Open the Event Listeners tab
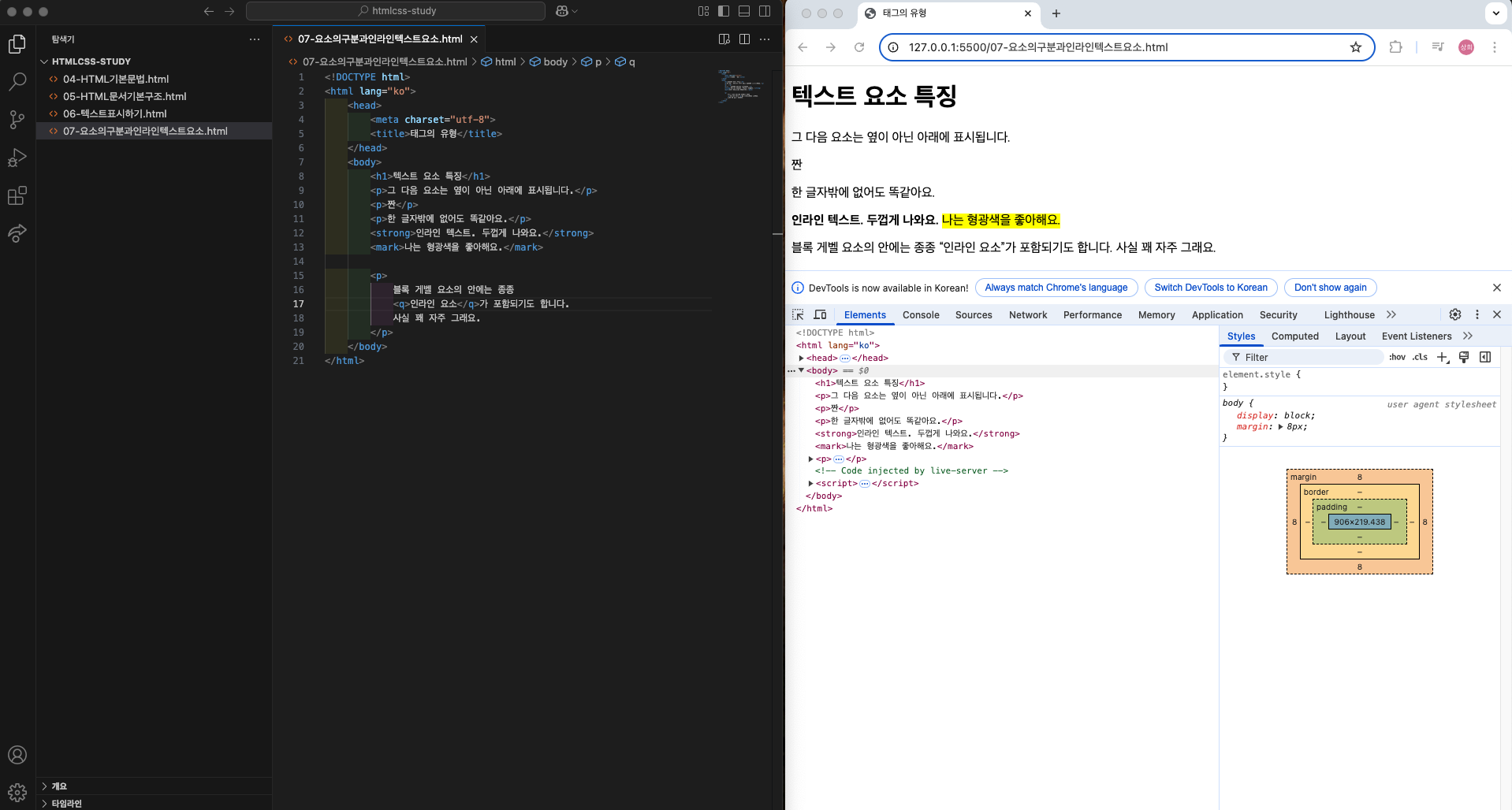The width and height of the screenshot is (1512, 810). click(x=1416, y=336)
